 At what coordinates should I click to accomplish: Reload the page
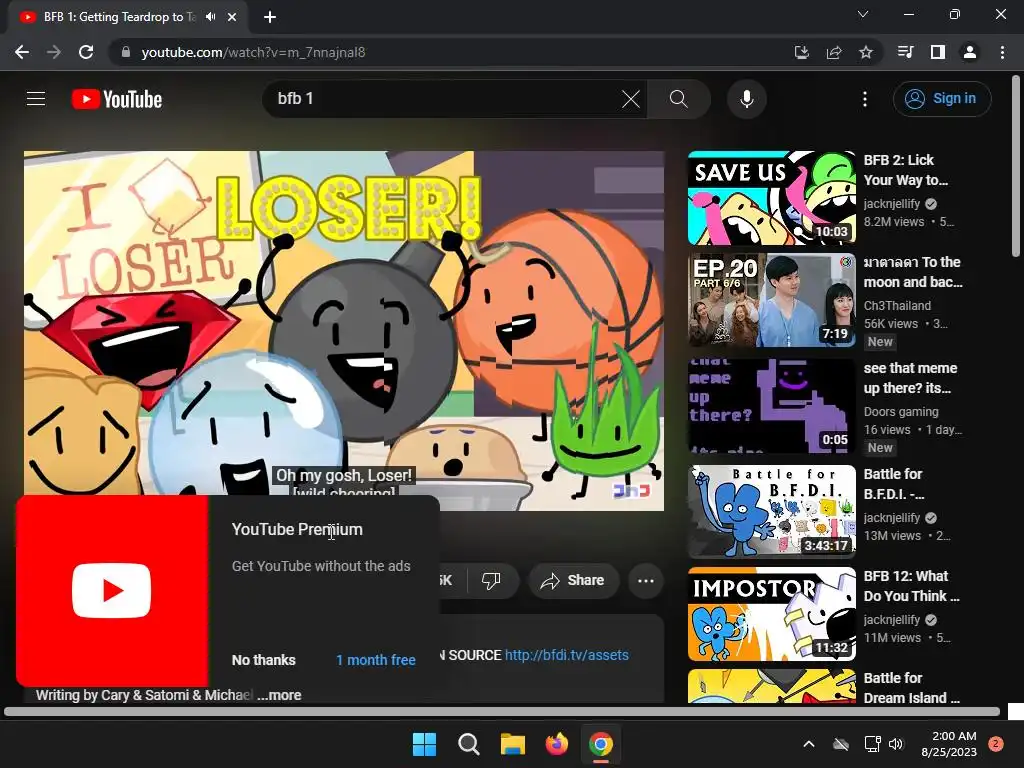click(86, 52)
